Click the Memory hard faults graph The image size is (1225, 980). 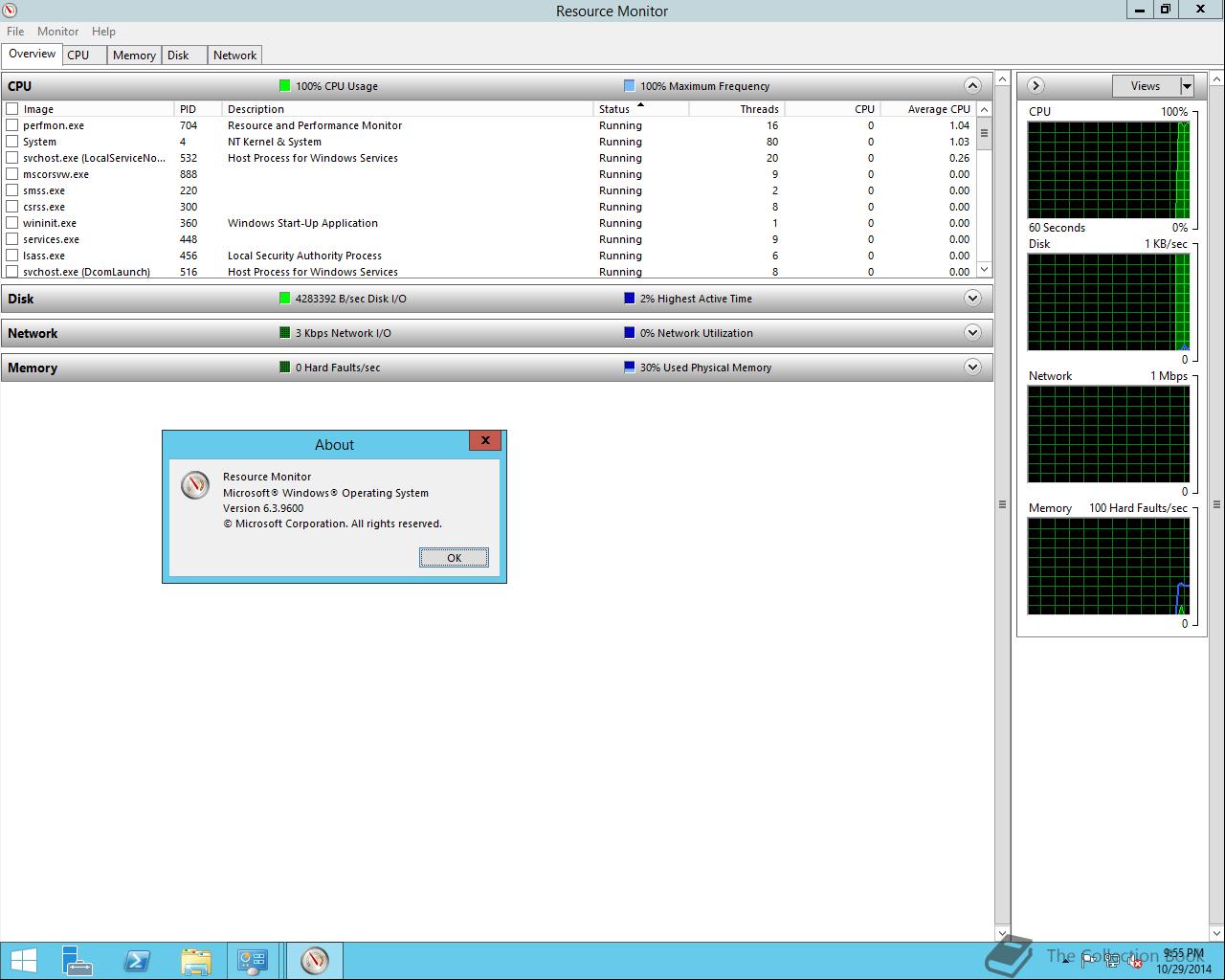pyautogui.click(x=1108, y=567)
